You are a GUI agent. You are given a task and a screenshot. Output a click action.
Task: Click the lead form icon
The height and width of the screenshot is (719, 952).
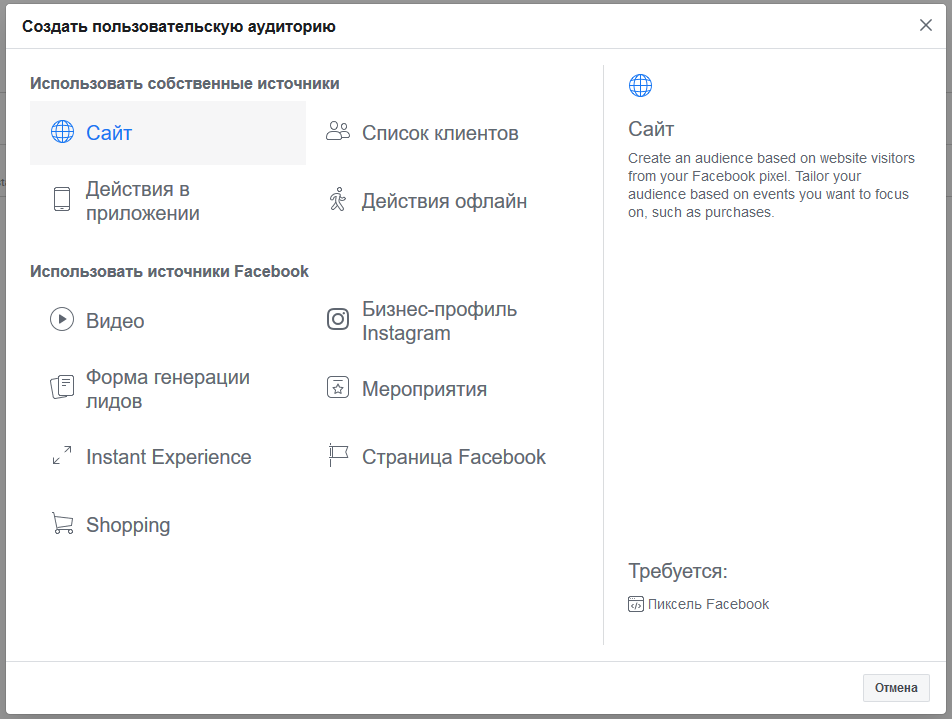pyautogui.click(x=62, y=388)
